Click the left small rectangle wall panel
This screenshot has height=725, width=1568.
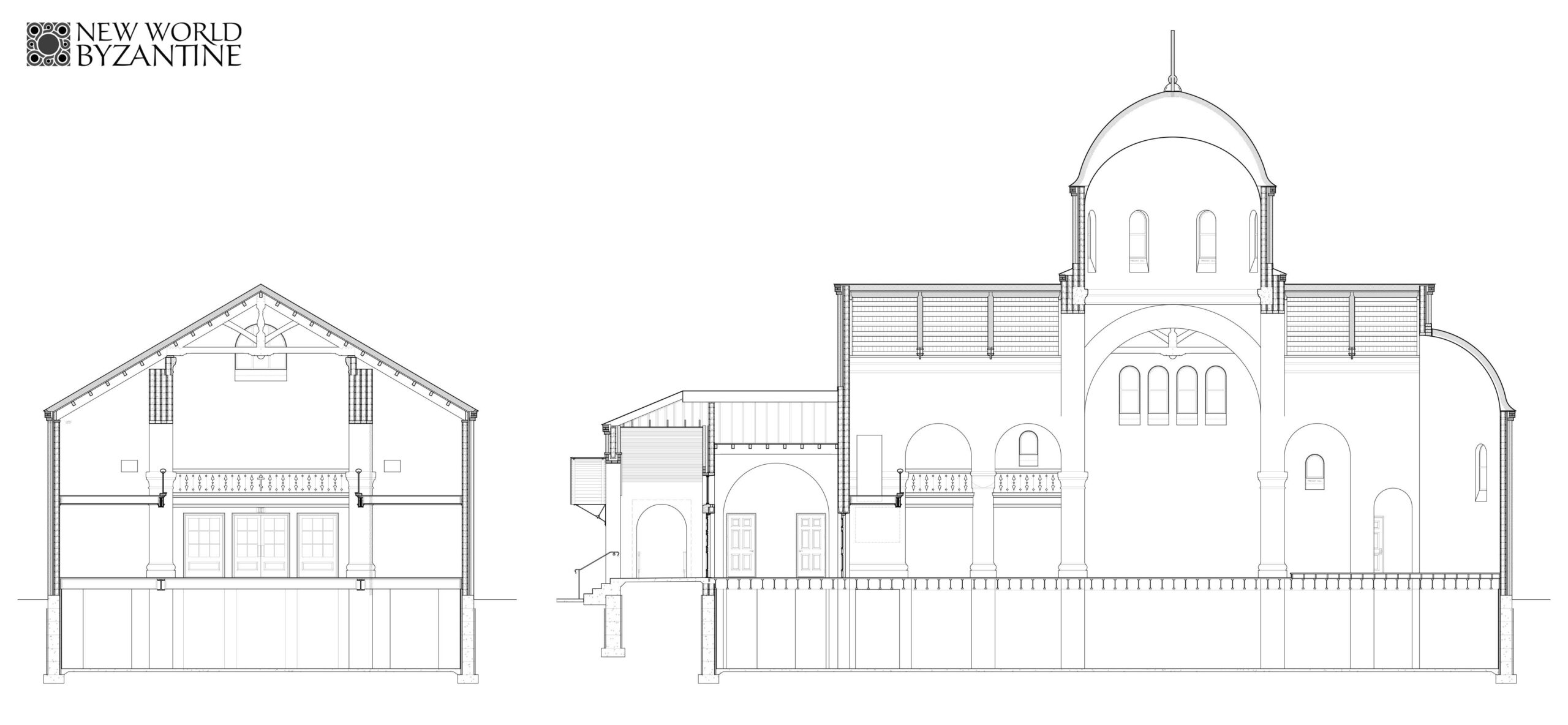tap(130, 465)
